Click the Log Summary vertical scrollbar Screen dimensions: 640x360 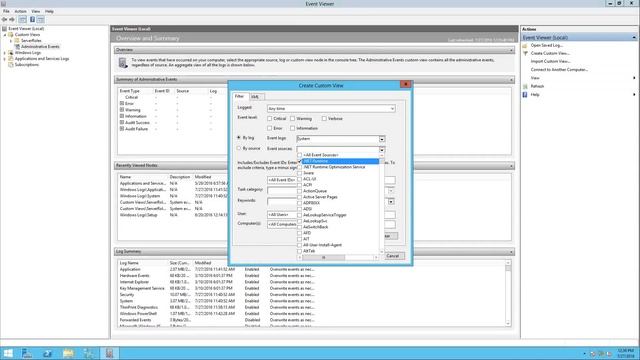coord(508,293)
